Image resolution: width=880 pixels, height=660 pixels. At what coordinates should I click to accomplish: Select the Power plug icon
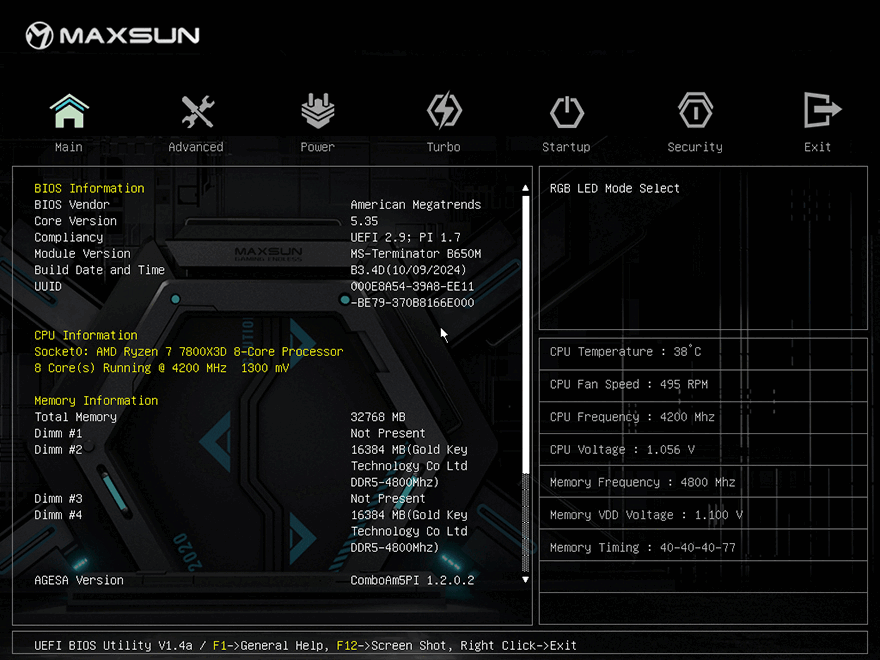(x=318, y=111)
